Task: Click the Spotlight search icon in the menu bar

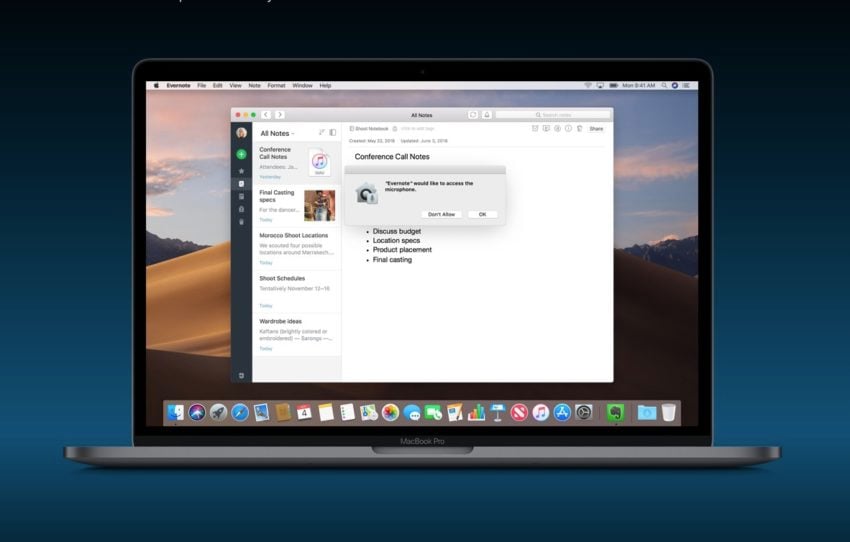Action: (664, 86)
